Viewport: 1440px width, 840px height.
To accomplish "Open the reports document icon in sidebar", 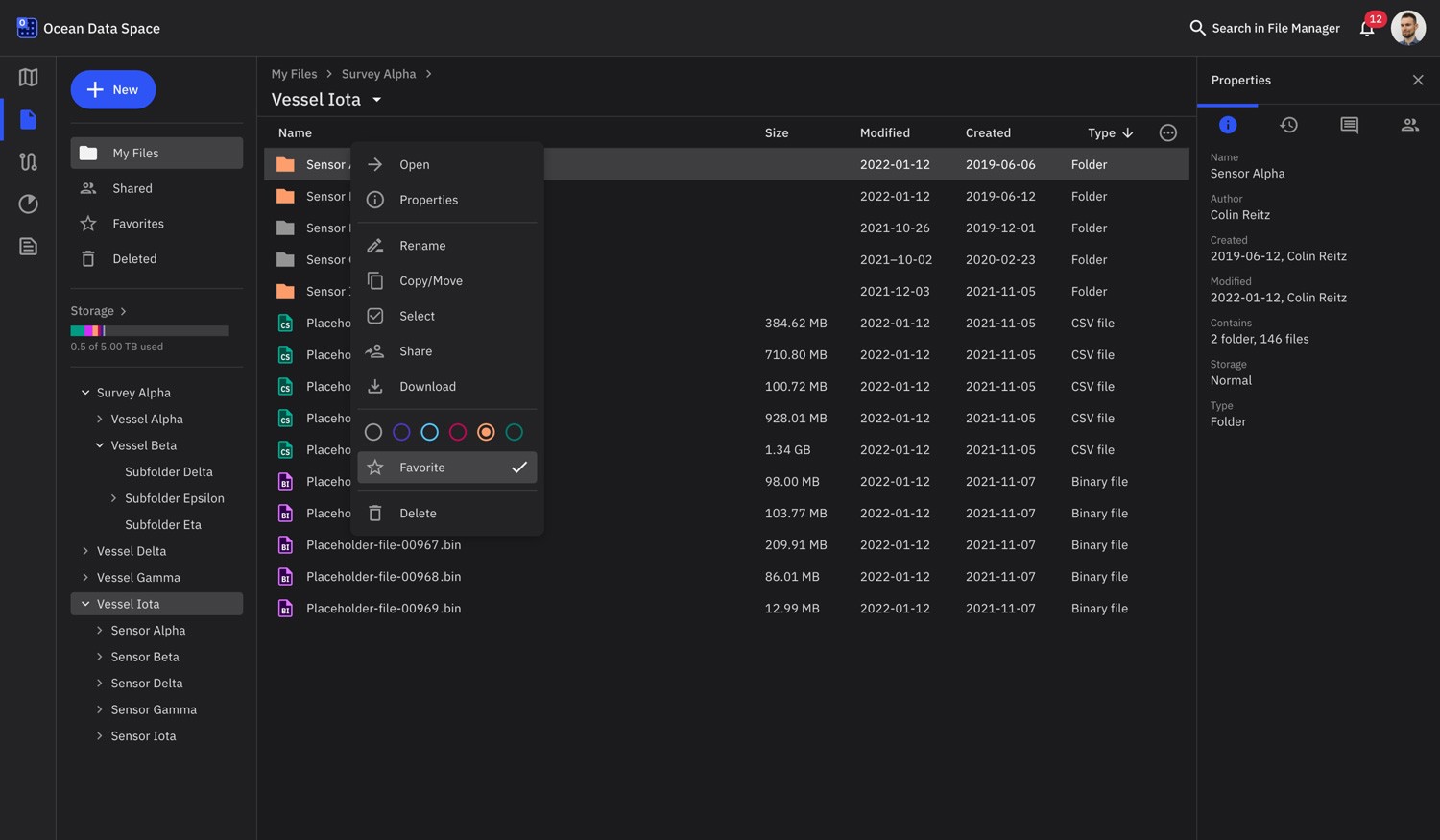I will [28, 246].
